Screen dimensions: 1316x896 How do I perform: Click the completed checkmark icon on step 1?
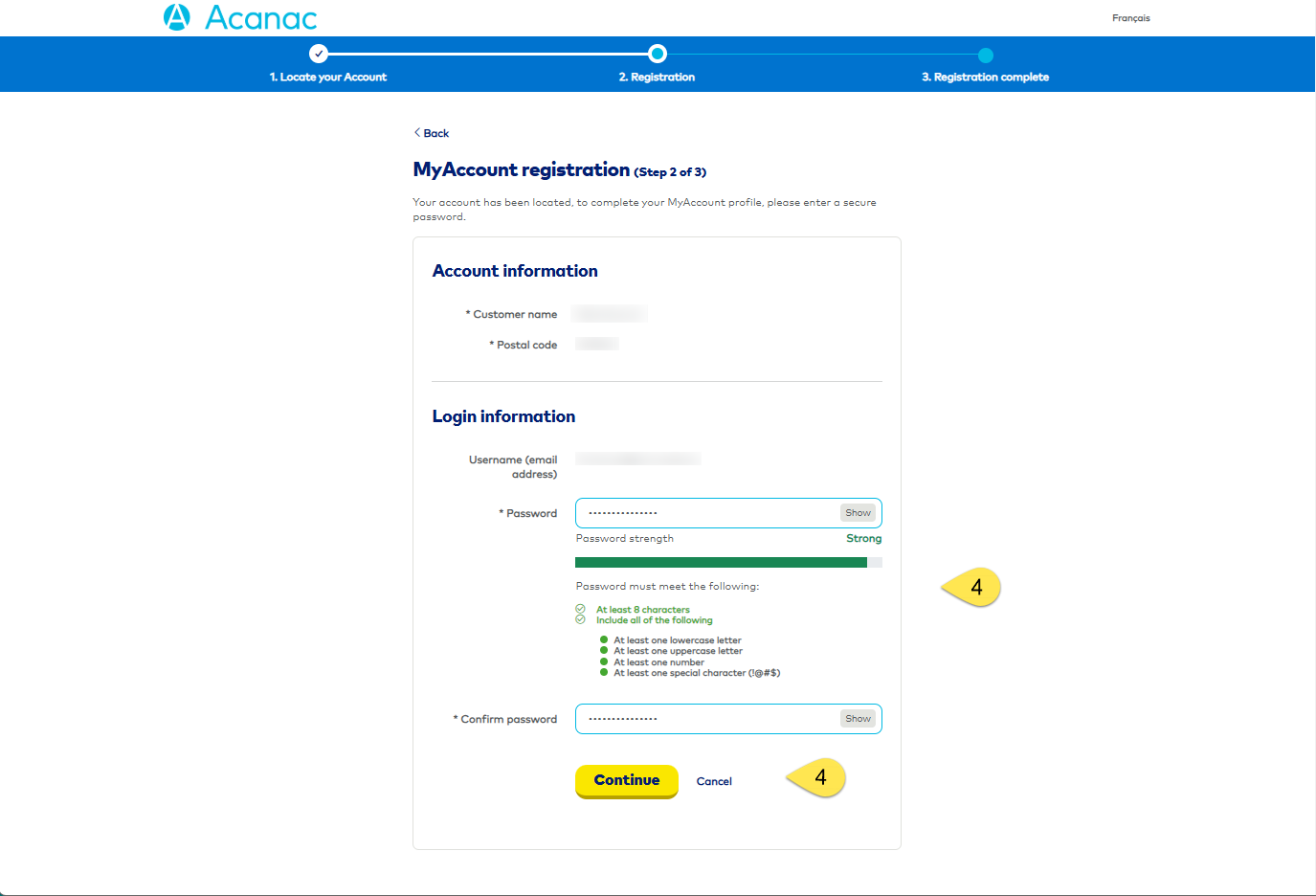319,54
